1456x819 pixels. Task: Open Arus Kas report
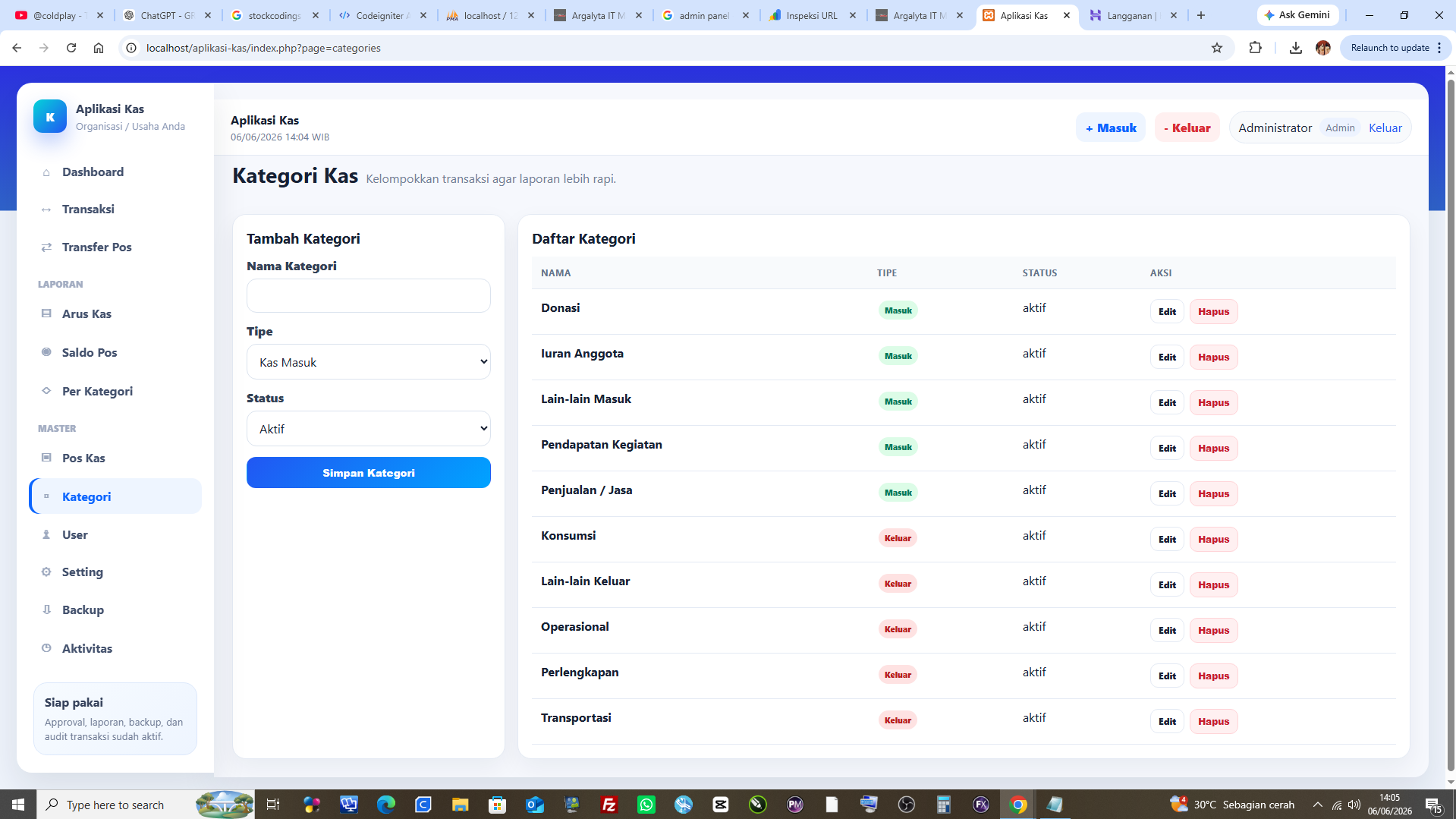pyautogui.click(x=115, y=313)
